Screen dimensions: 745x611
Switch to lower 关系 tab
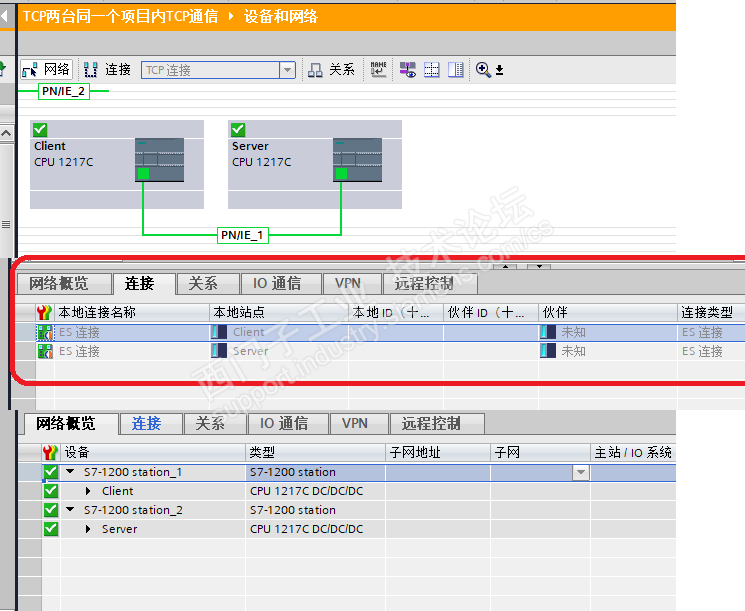[x=215, y=423]
